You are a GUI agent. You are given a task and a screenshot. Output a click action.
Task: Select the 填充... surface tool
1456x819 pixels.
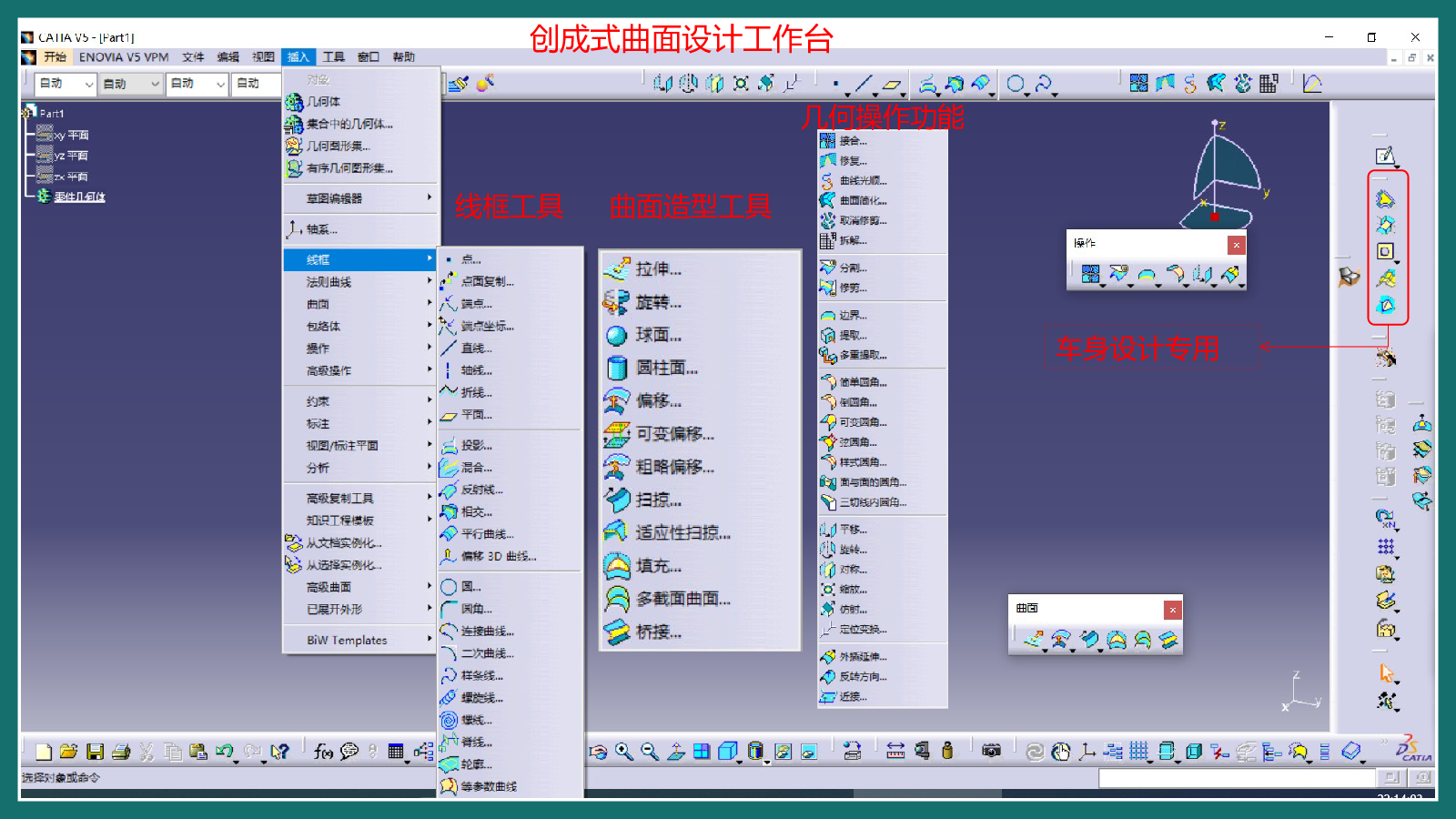[699, 567]
